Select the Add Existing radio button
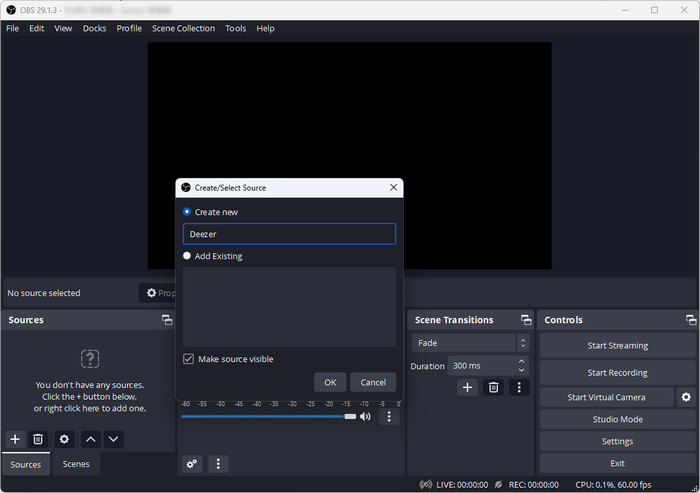The width and height of the screenshot is (700, 493). (188, 256)
